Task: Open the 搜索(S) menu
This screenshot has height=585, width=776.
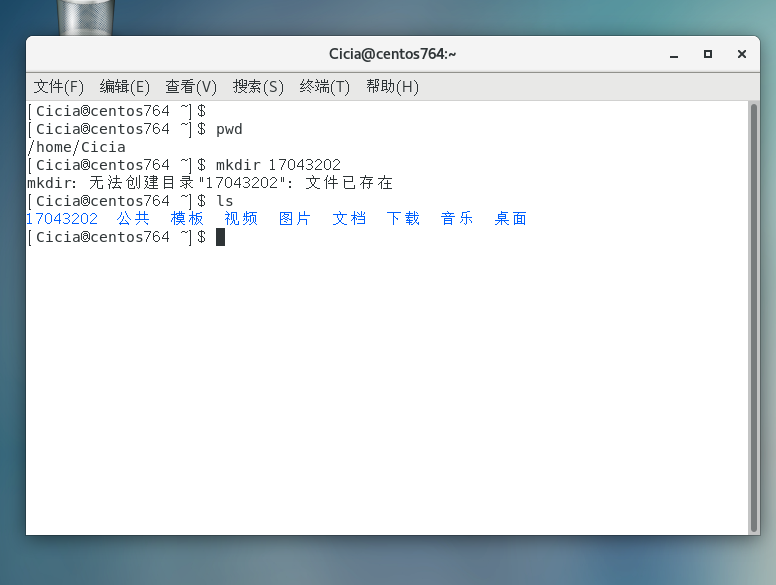Action: [258, 87]
